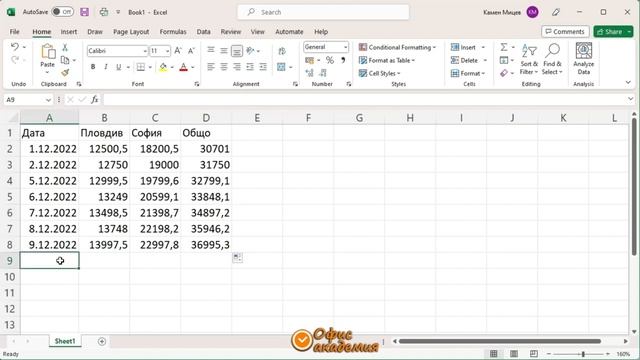Open the Comments button
Viewport: 640px width, 360px height.
(x=565, y=31)
